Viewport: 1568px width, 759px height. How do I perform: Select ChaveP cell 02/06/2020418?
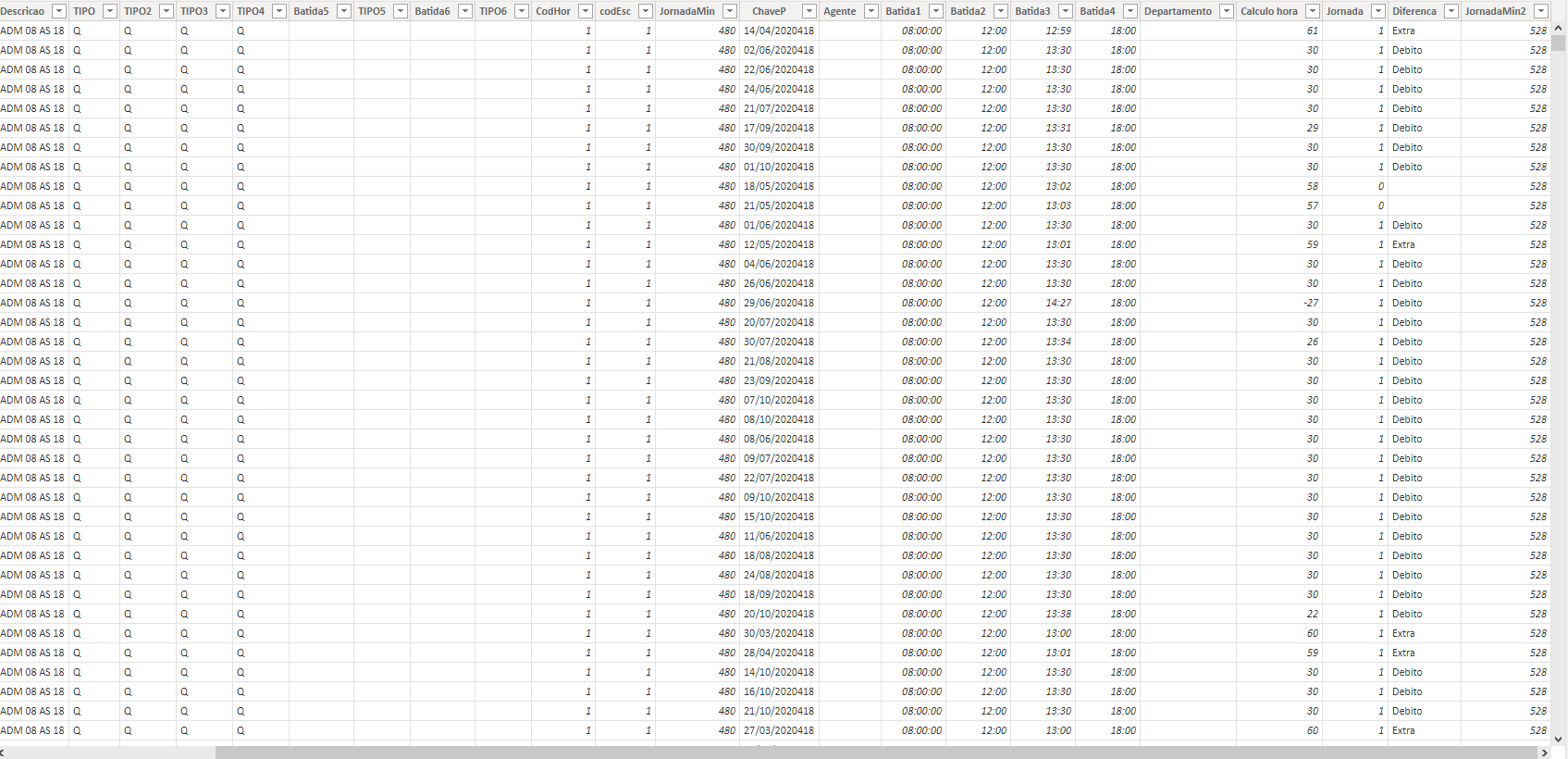(x=779, y=50)
